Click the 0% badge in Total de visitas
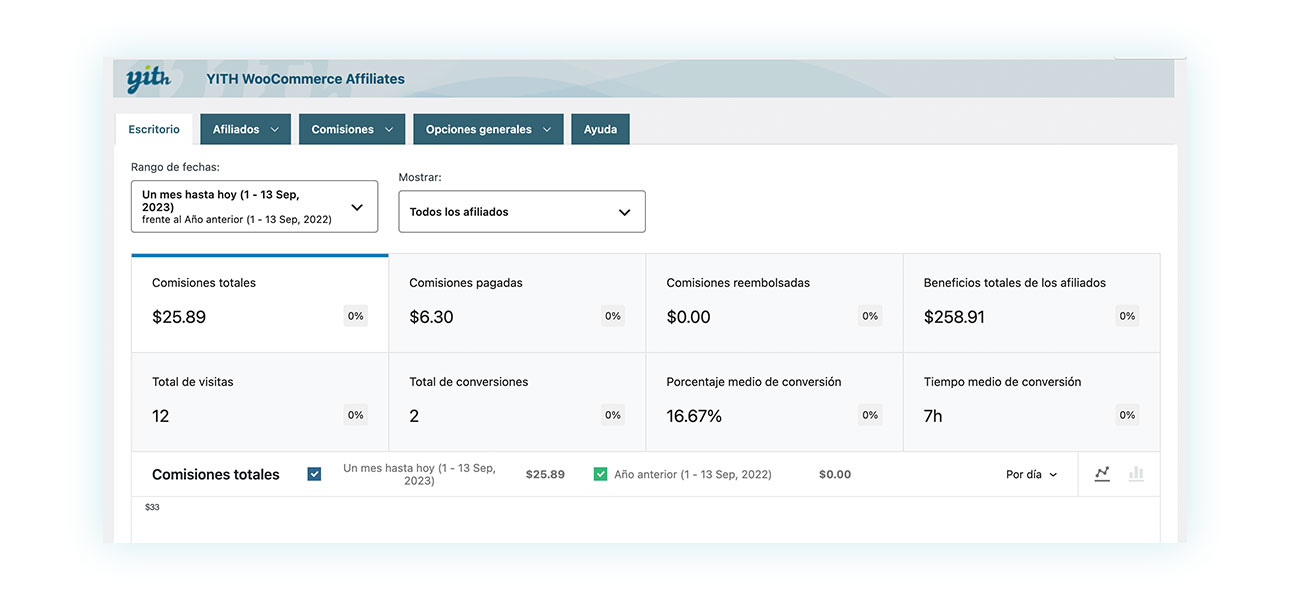Image resolution: width=1300 pixels, height=605 pixels. pos(356,415)
